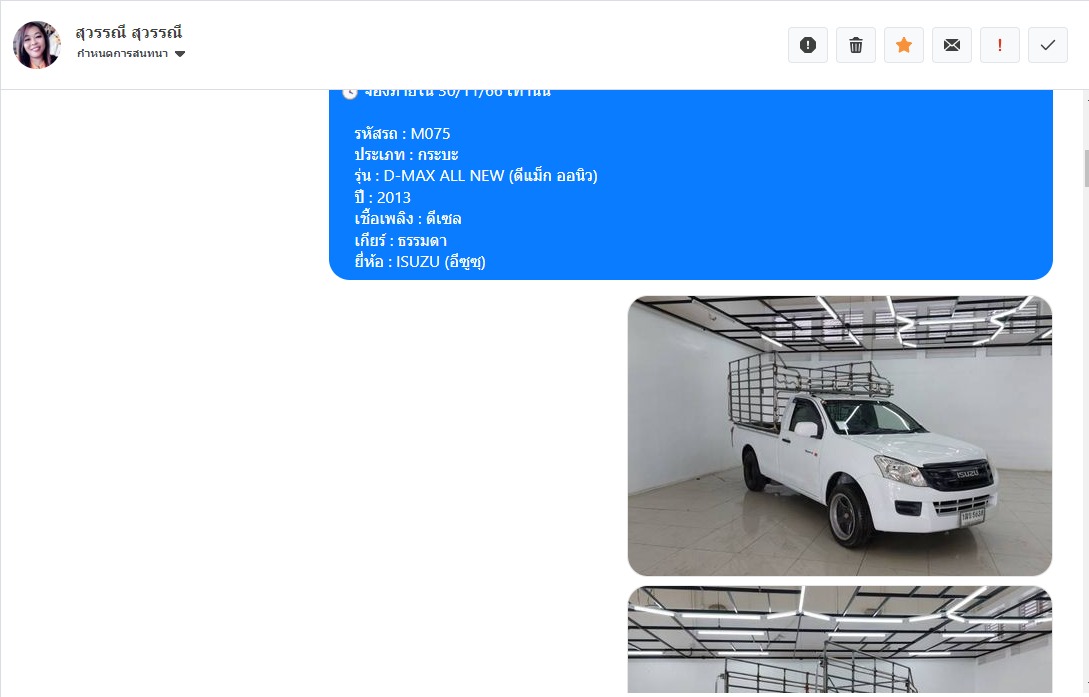Screen dimensions: 1089x697
Task: Open contact name สุวรรณี สุวรรณี
Action: pos(128,33)
